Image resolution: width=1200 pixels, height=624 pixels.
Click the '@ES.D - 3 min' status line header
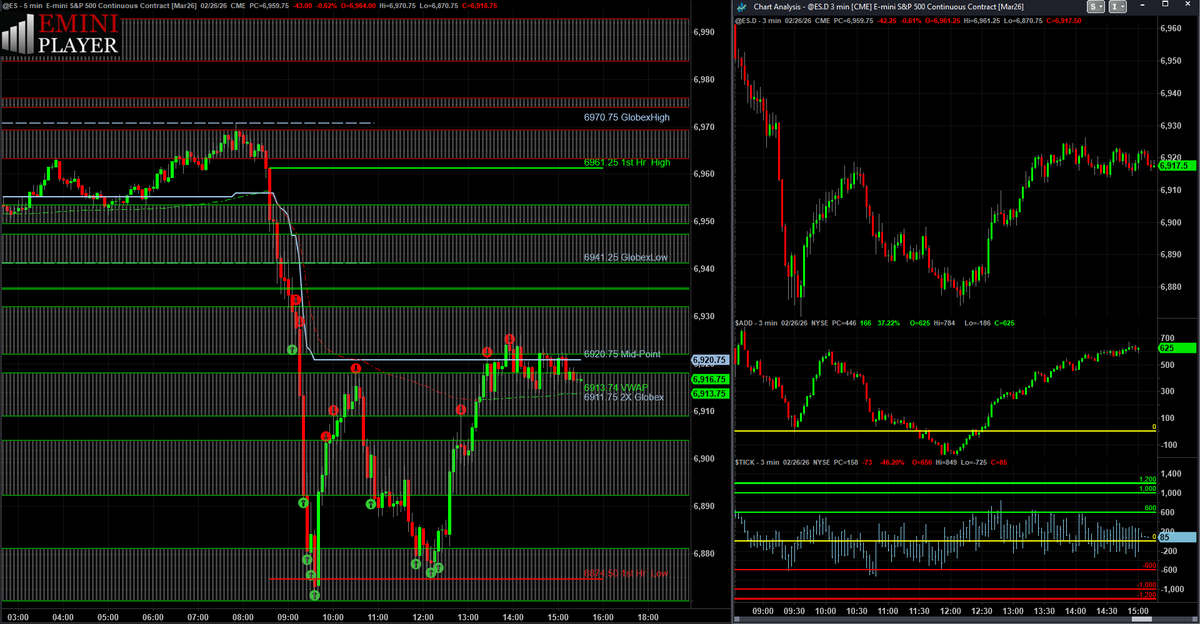(908, 20)
